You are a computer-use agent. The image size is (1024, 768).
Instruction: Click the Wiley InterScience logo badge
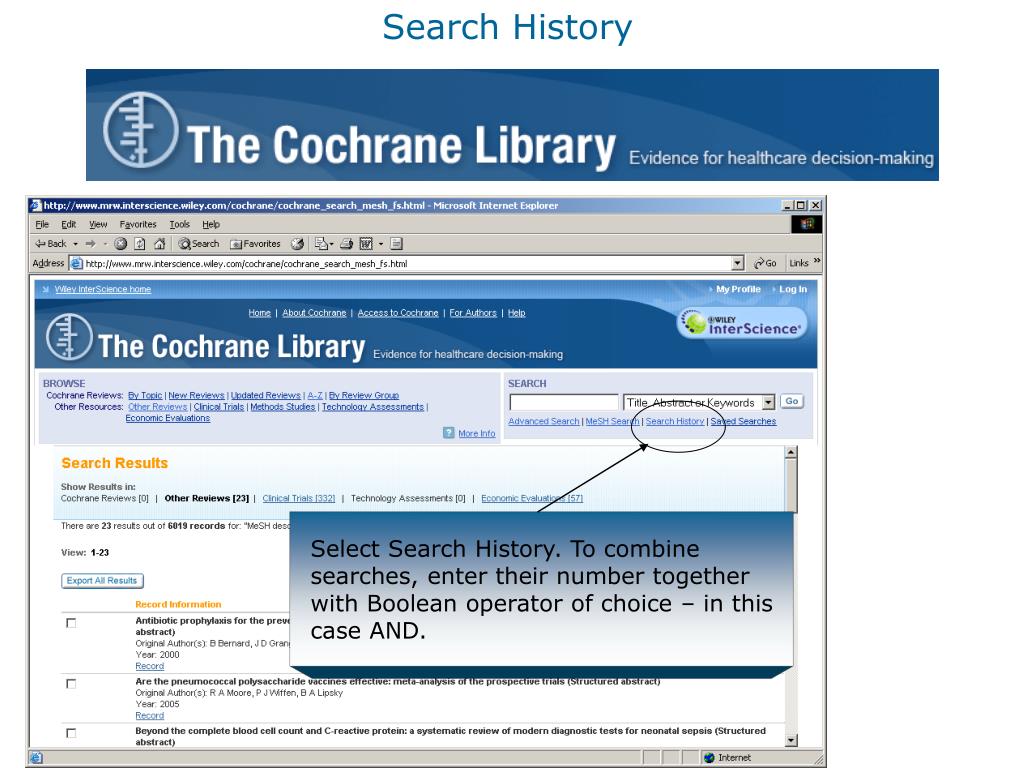click(743, 324)
